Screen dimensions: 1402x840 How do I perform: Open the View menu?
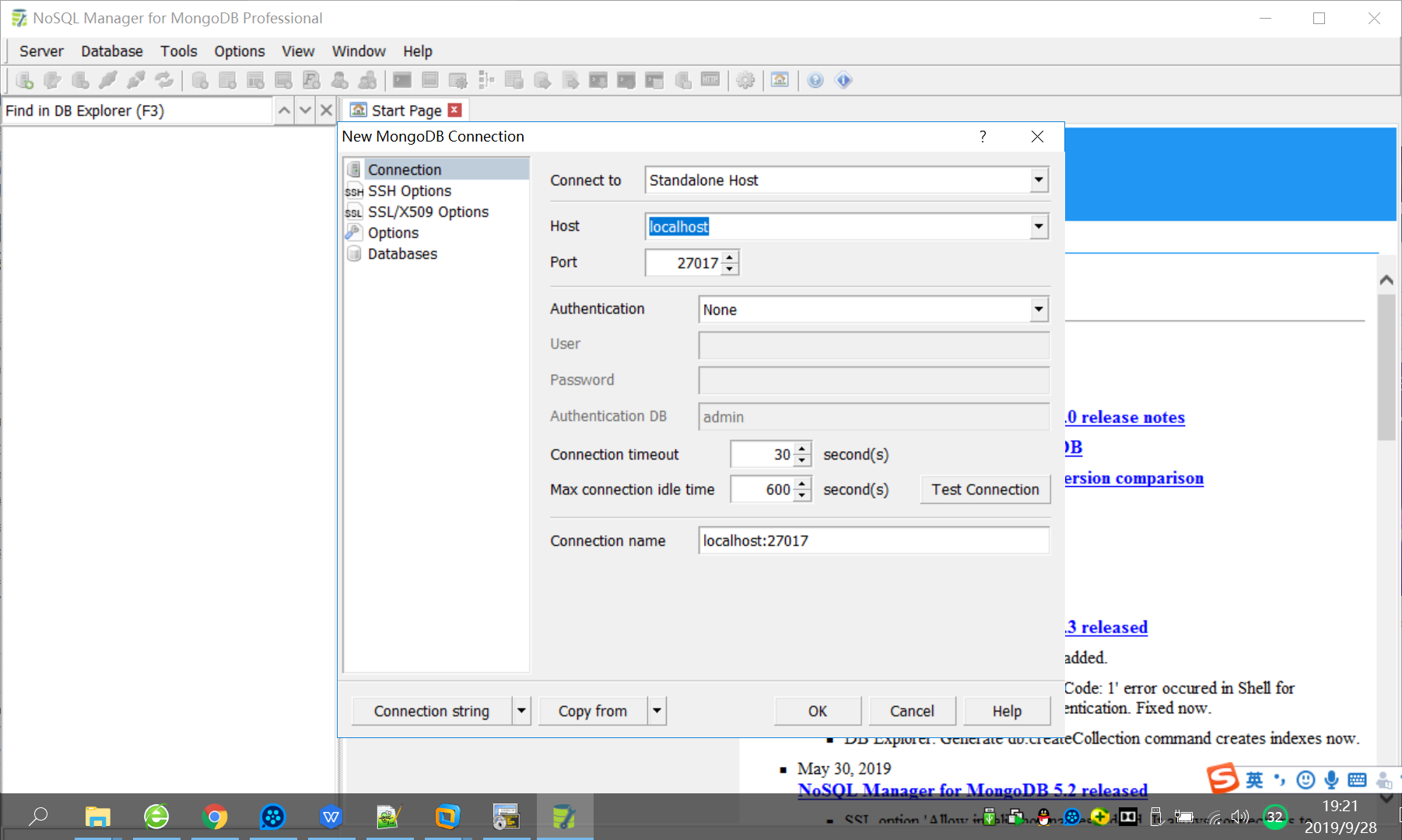pos(298,51)
